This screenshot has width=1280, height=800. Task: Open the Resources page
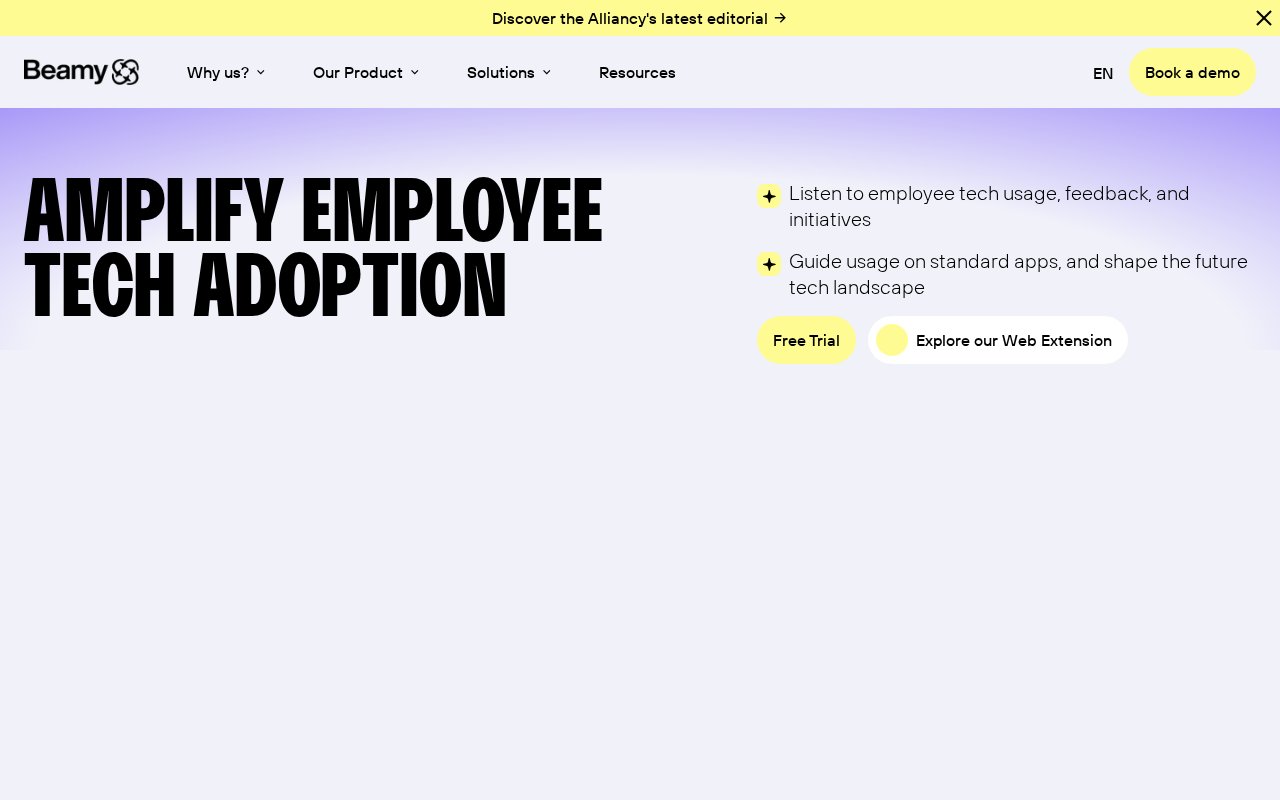pyautogui.click(x=637, y=72)
